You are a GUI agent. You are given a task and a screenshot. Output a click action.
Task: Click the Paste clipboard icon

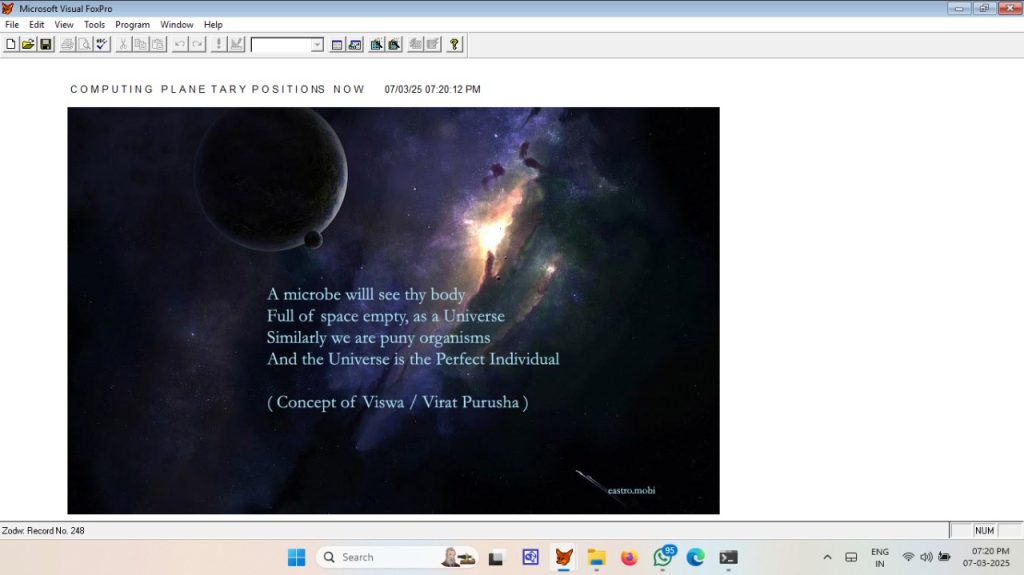pyautogui.click(x=158, y=44)
